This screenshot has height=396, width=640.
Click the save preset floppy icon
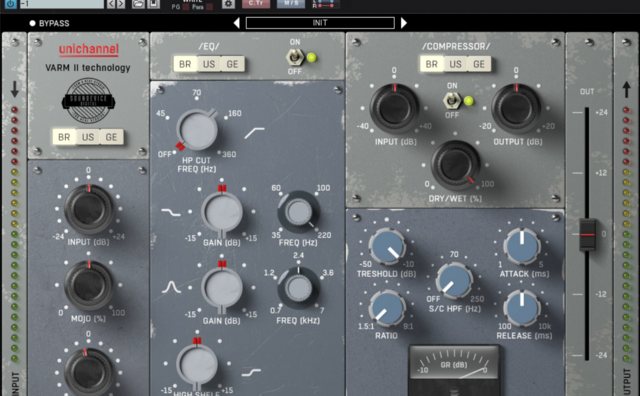pyautogui.click(x=153, y=4)
